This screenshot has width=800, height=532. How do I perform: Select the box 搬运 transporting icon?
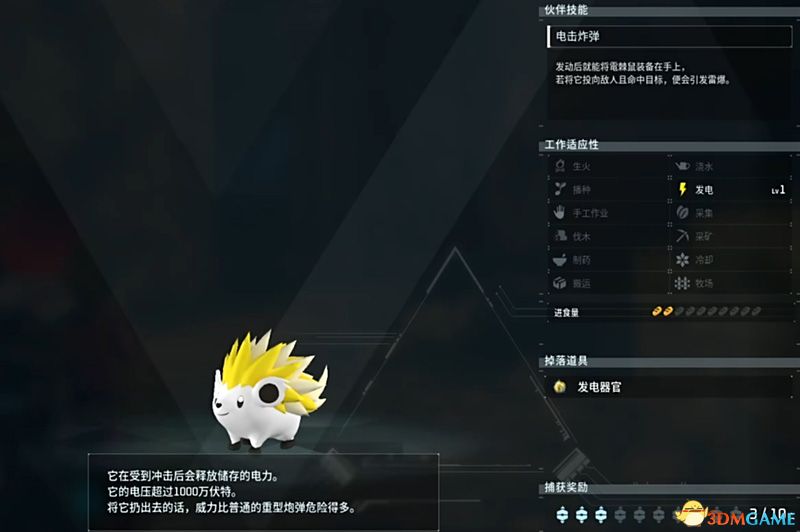pos(560,283)
